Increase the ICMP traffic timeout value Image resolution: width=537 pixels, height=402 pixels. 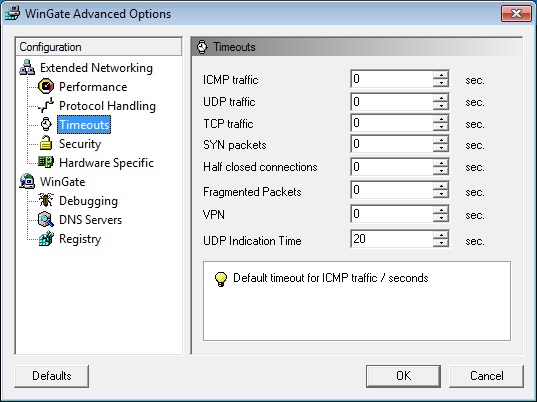(x=441, y=75)
